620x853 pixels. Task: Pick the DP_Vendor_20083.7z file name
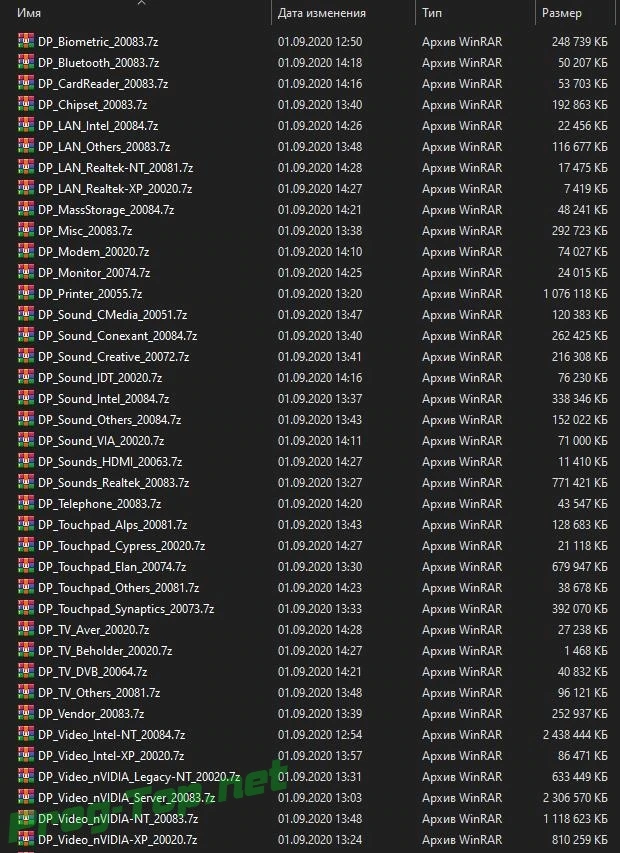[91, 714]
